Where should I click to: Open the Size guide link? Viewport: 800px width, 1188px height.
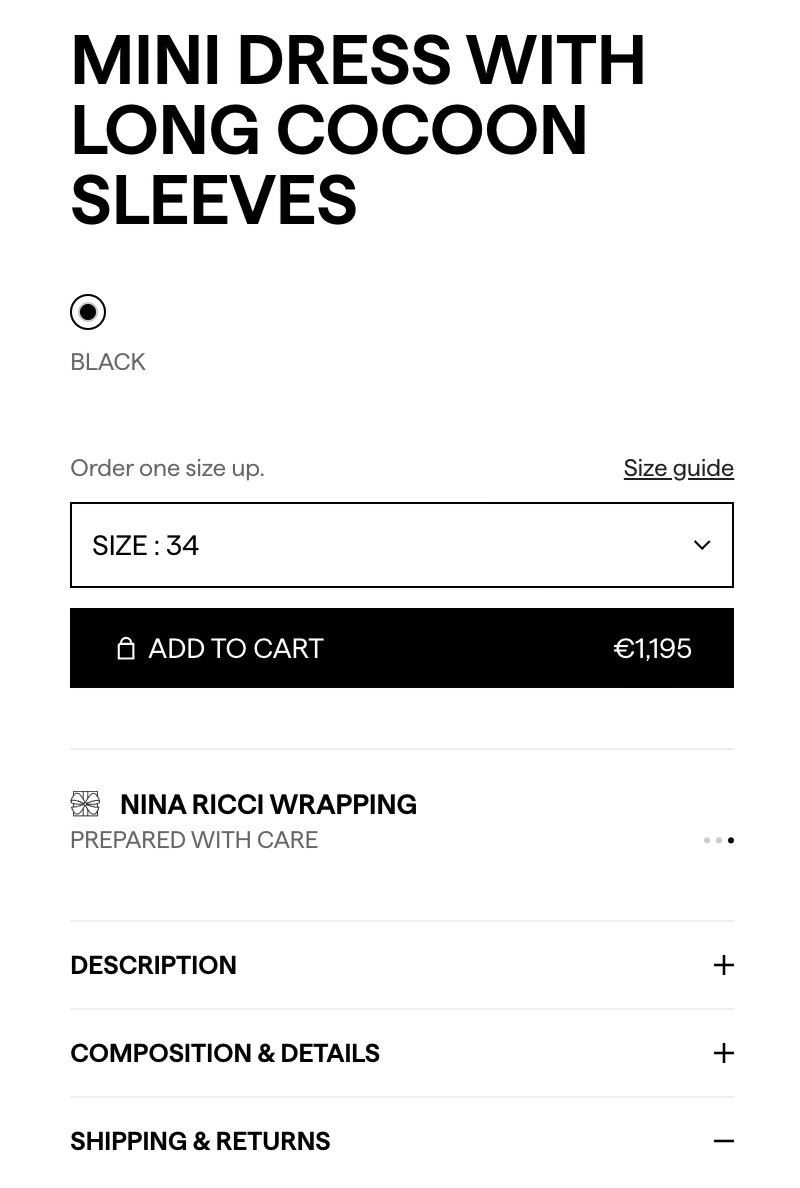tap(678, 468)
